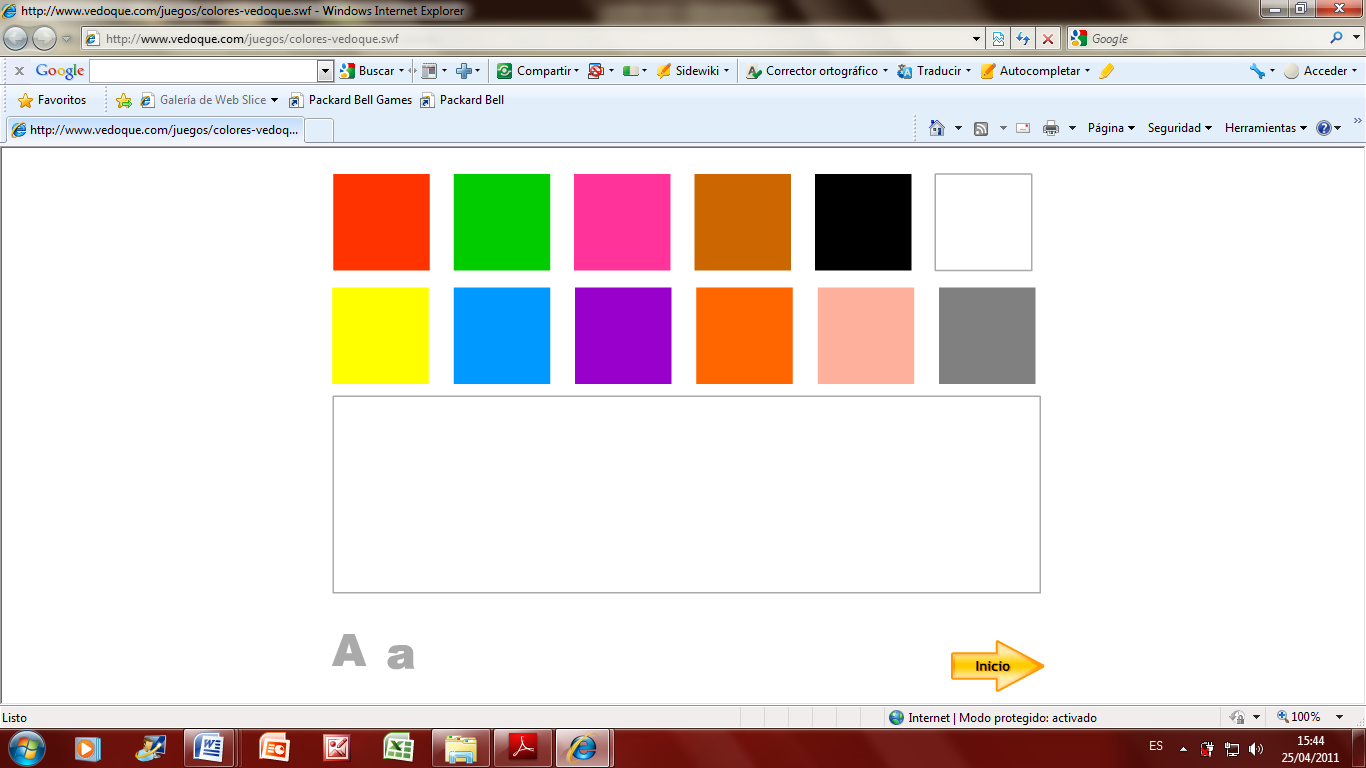The width and height of the screenshot is (1366, 768).
Task: Click the Google toolbar highlighter pen icon
Action: [1106, 71]
